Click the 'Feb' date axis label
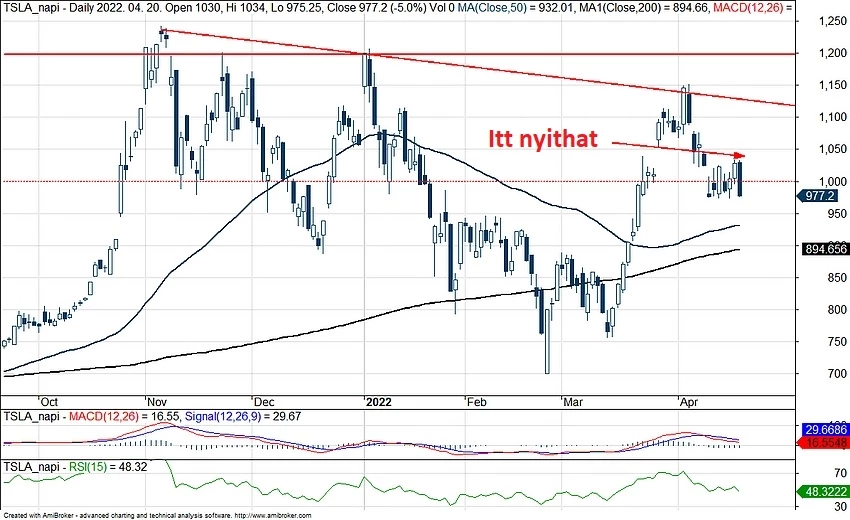This screenshot has width=850, height=520. [x=476, y=402]
